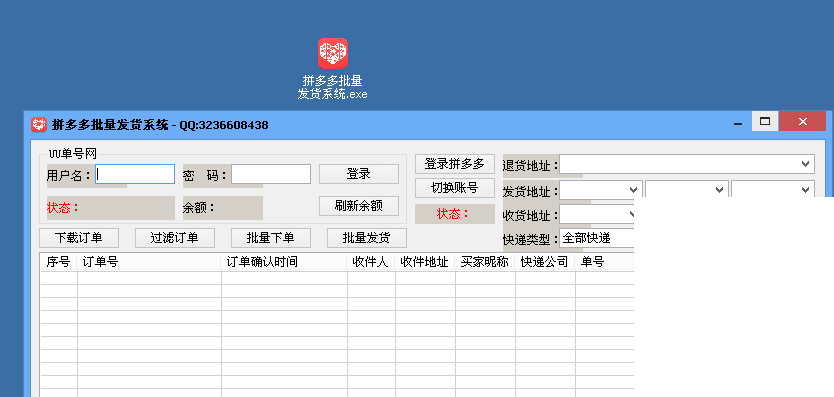Click the 过滤订单 button

(x=174, y=238)
